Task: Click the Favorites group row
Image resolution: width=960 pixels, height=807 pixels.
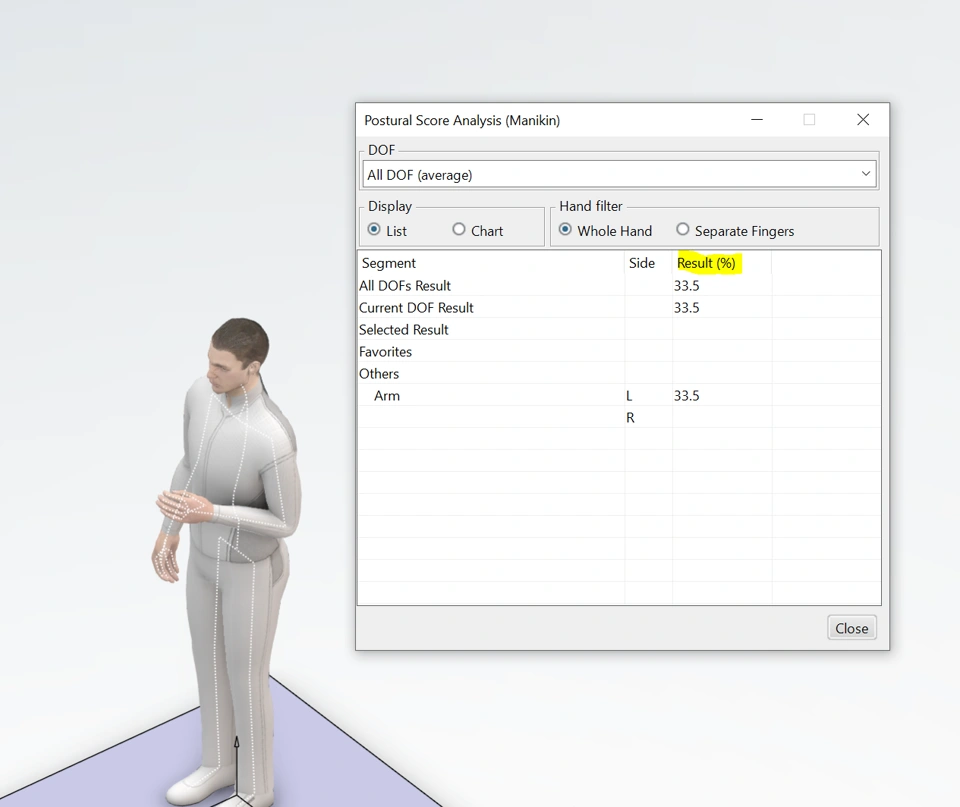Action: coord(385,352)
